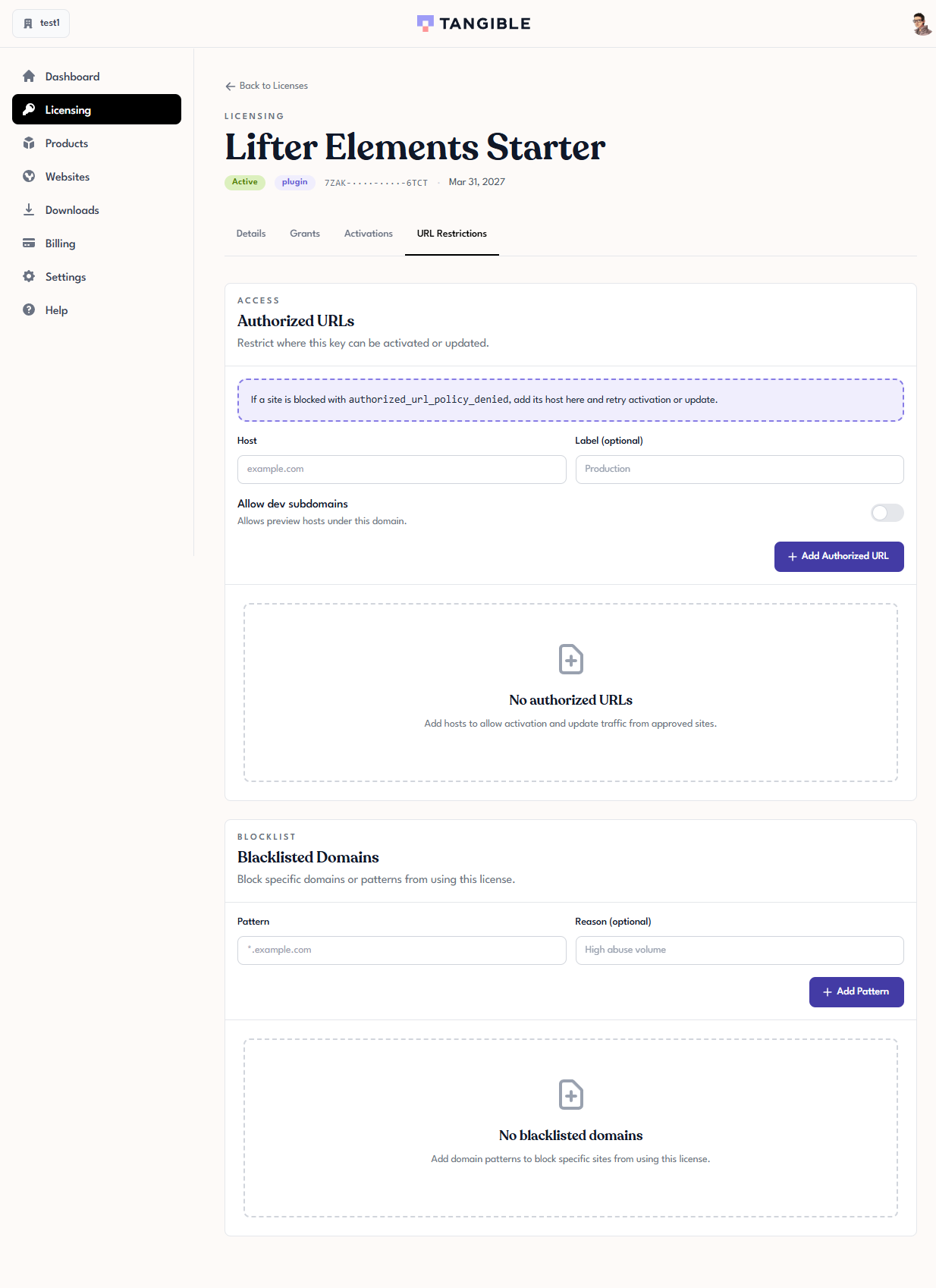936x1288 pixels.
Task: Click Add Pattern button
Action: click(856, 992)
